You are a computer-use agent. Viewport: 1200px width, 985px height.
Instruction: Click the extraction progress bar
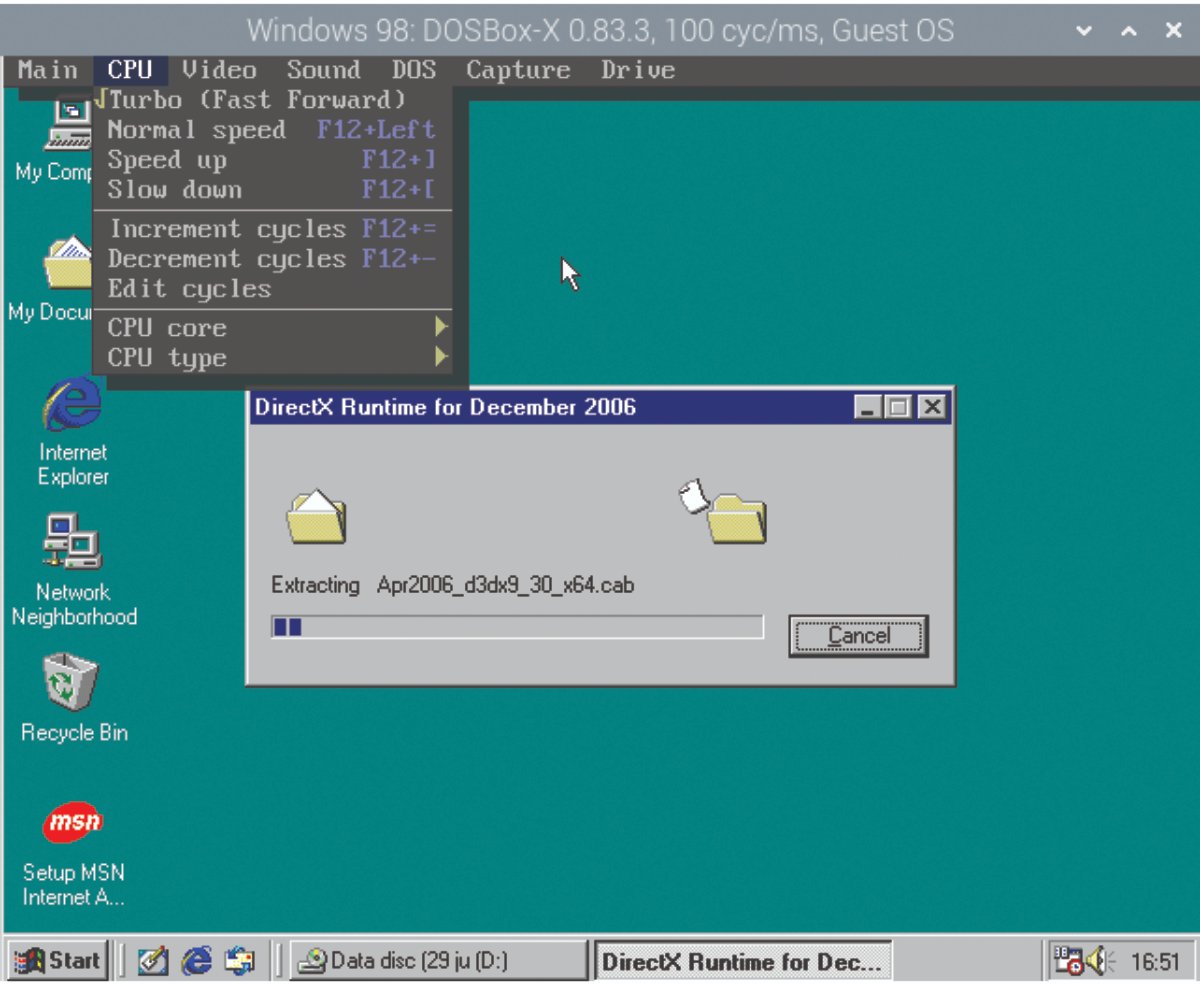pyautogui.click(x=517, y=627)
